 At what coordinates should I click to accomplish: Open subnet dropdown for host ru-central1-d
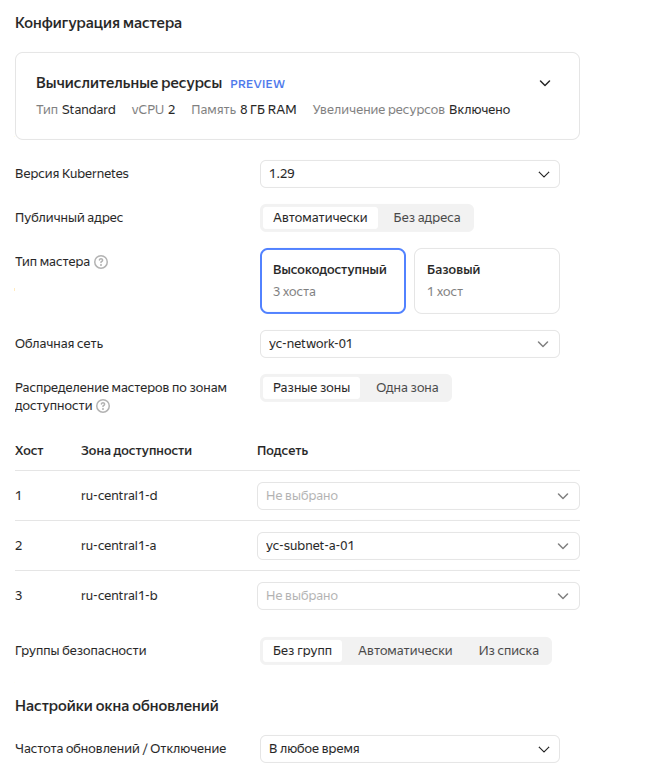click(418, 496)
